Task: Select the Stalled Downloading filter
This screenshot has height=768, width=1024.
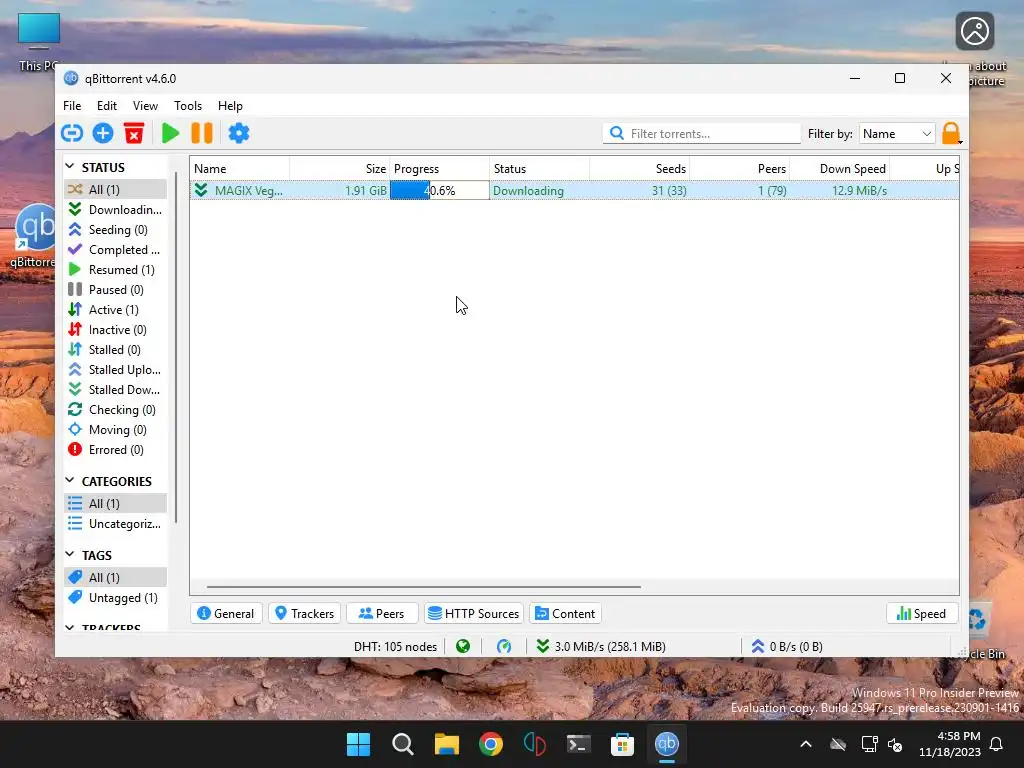Action: (x=116, y=390)
